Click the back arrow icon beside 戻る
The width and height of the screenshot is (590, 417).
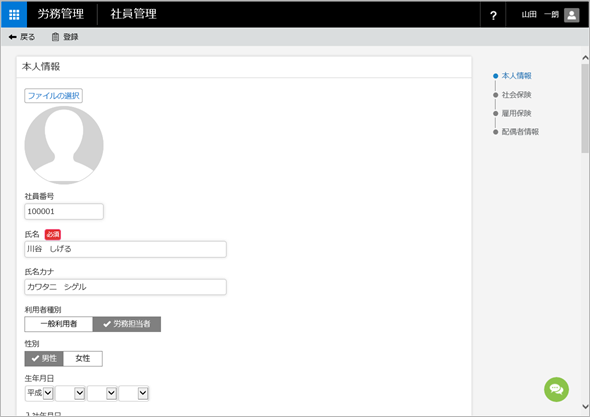tap(12, 37)
